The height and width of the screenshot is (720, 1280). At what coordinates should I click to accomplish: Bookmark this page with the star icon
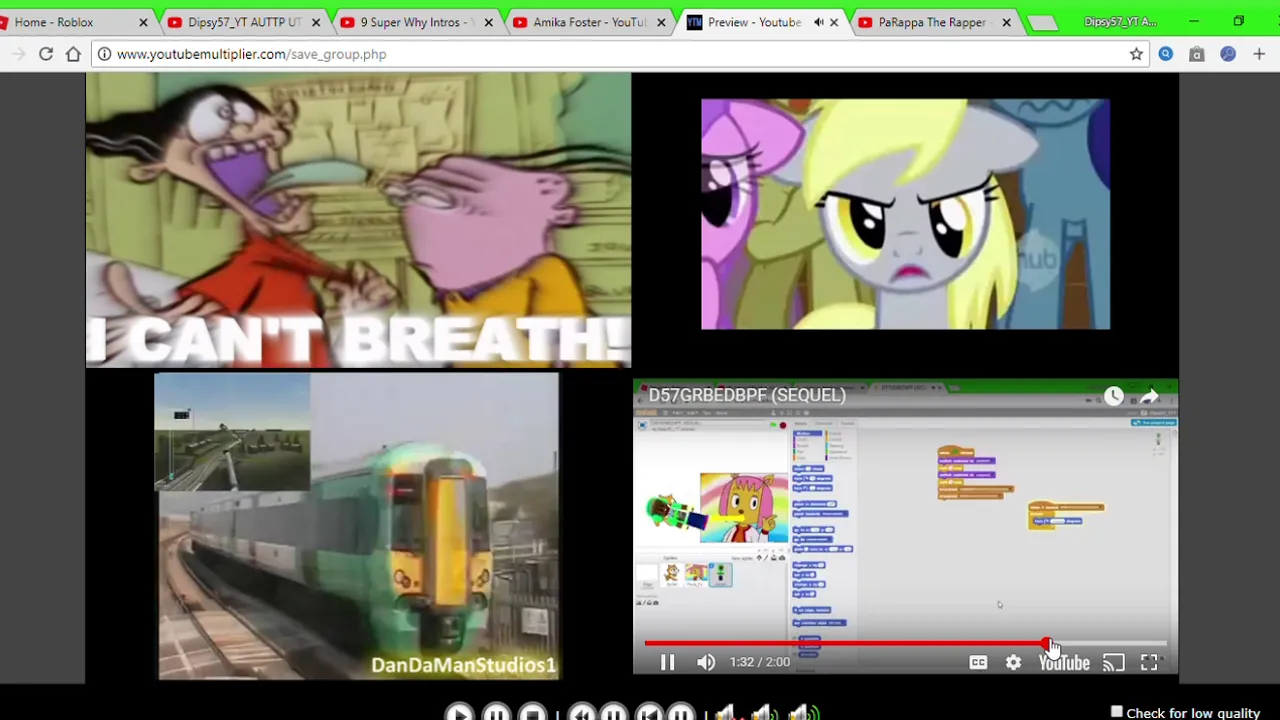[1136, 54]
